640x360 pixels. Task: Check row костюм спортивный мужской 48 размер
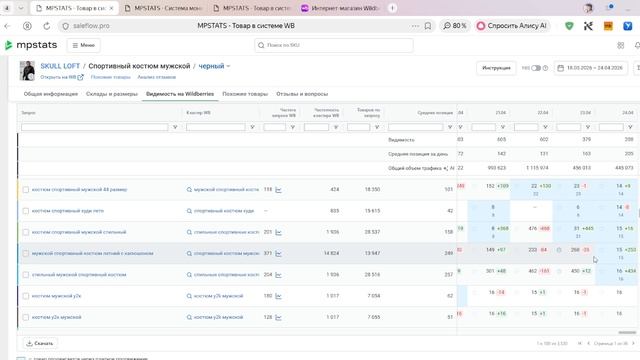[26, 190]
